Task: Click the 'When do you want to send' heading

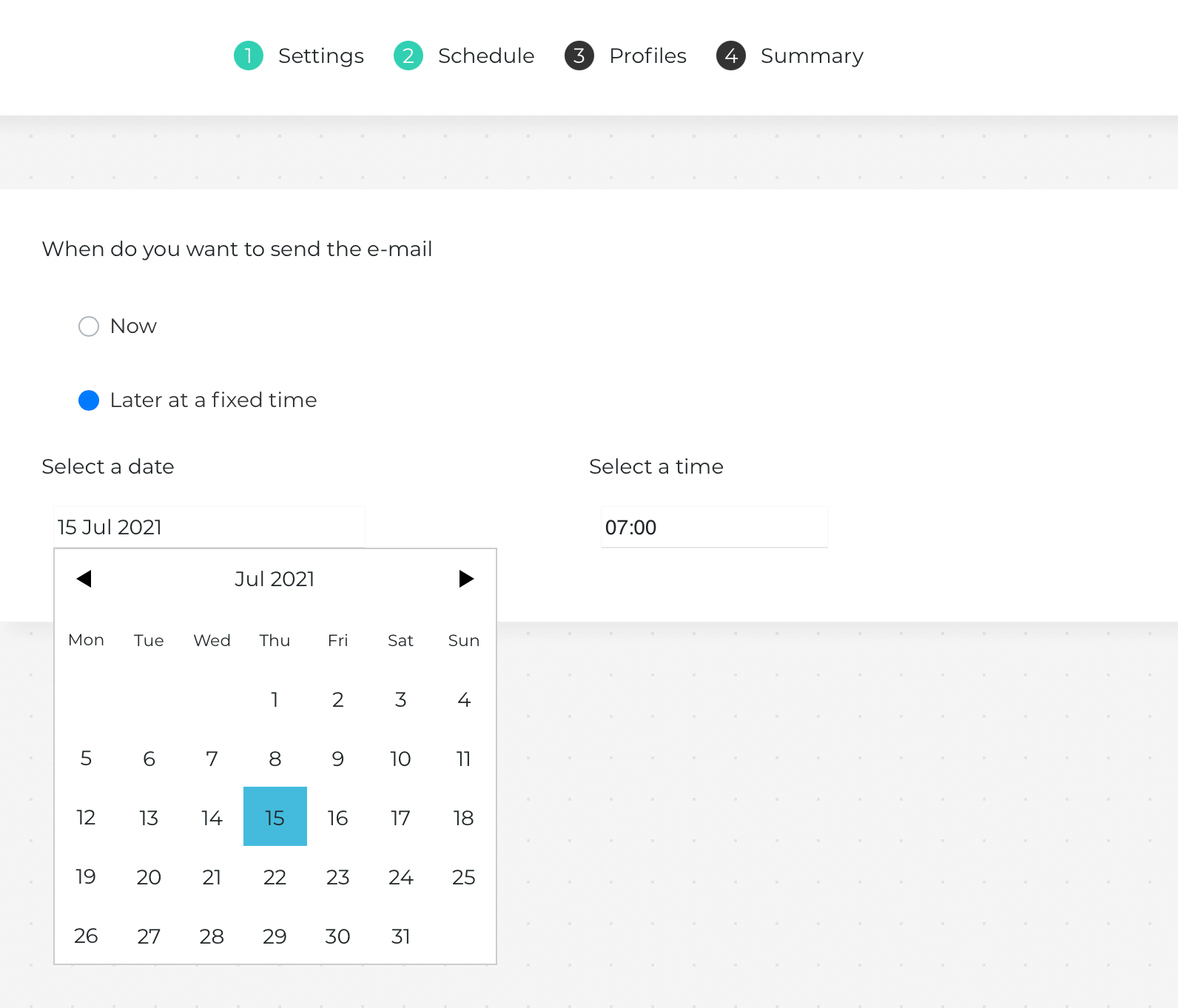Action: click(237, 249)
